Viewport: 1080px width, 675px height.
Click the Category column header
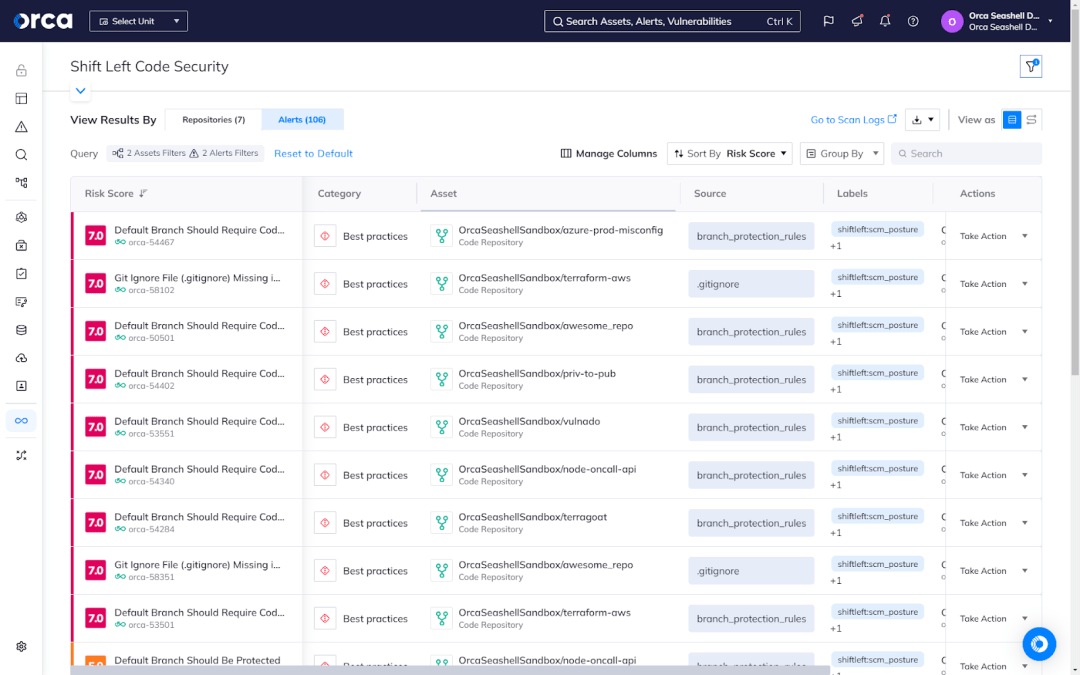tap(339, 194)
